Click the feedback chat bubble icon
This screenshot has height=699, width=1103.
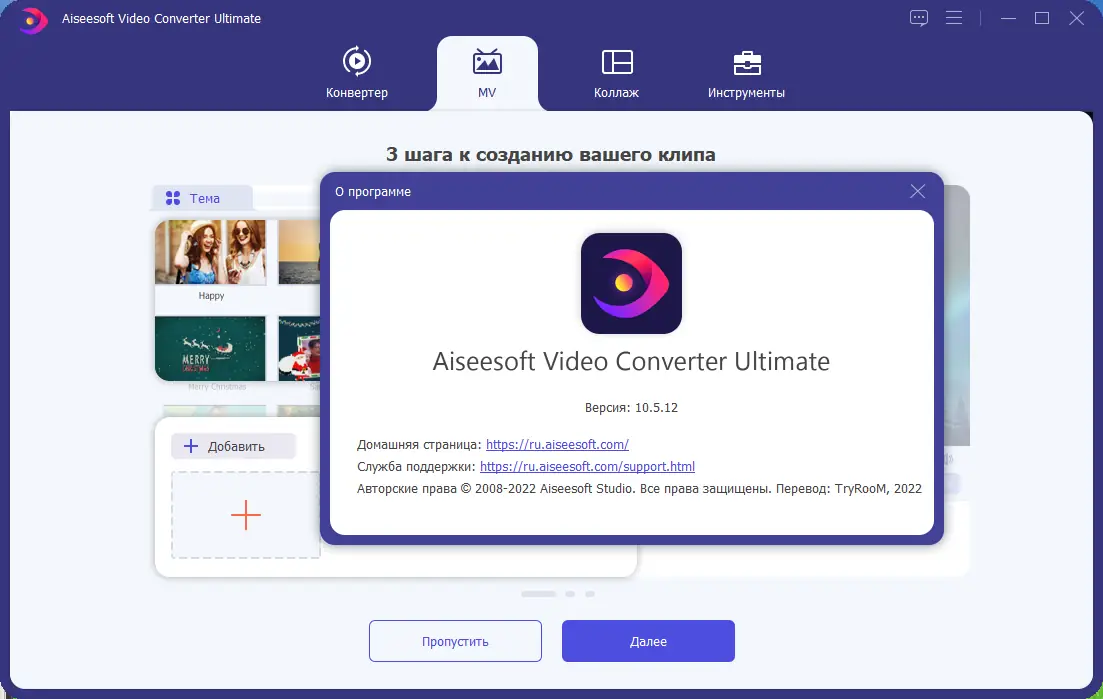point(919,18)
